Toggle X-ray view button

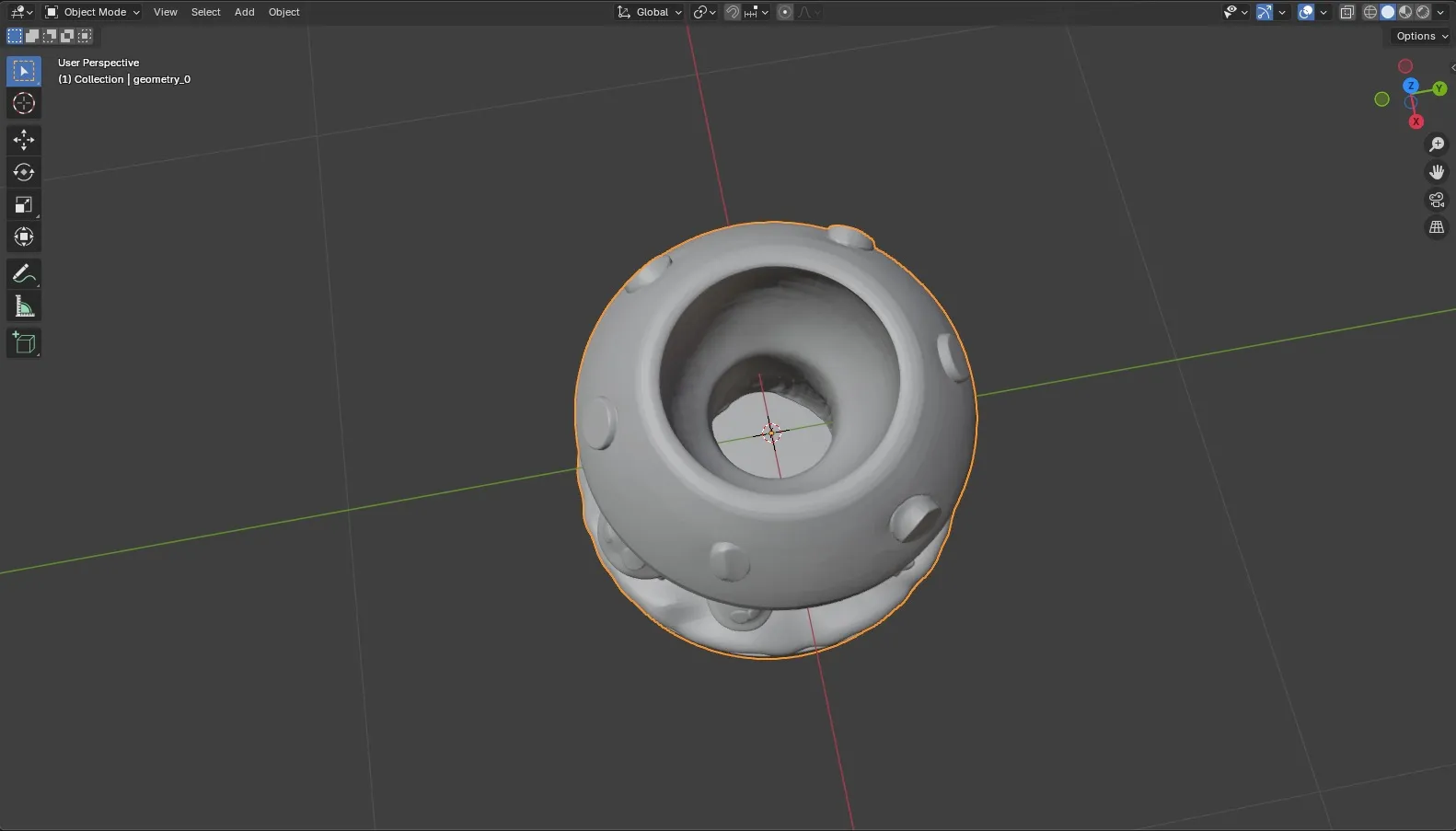[1346, 12]
